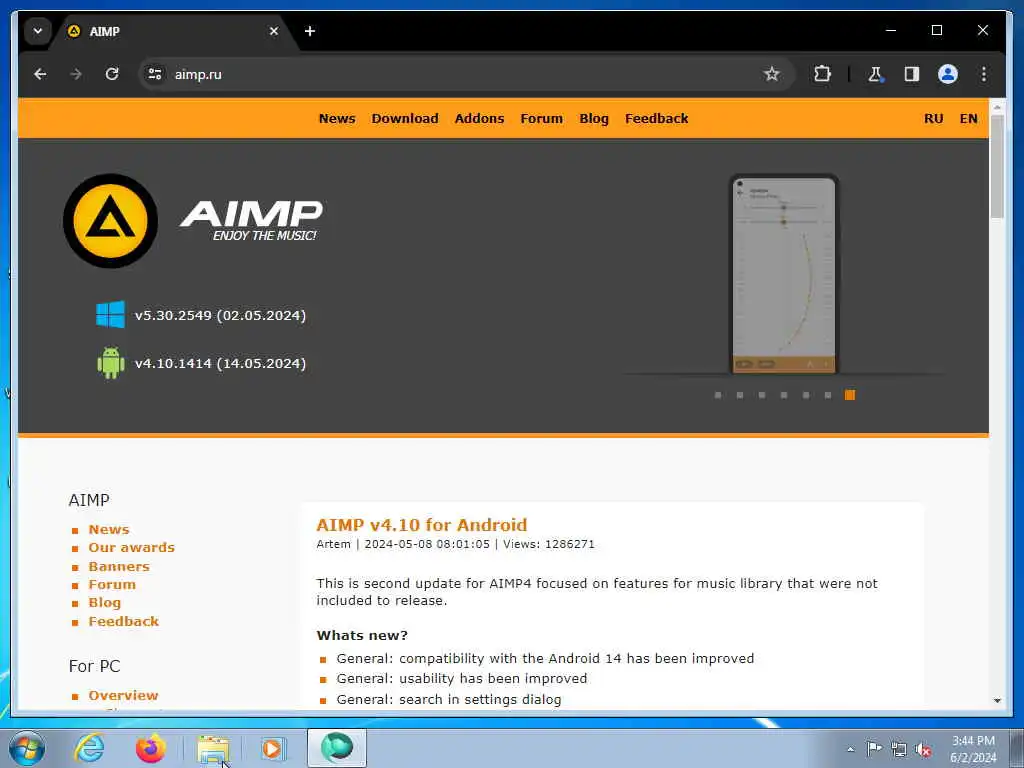1024x768 pixels.
Task: Switch site language to EN
Action: [968, 119]
